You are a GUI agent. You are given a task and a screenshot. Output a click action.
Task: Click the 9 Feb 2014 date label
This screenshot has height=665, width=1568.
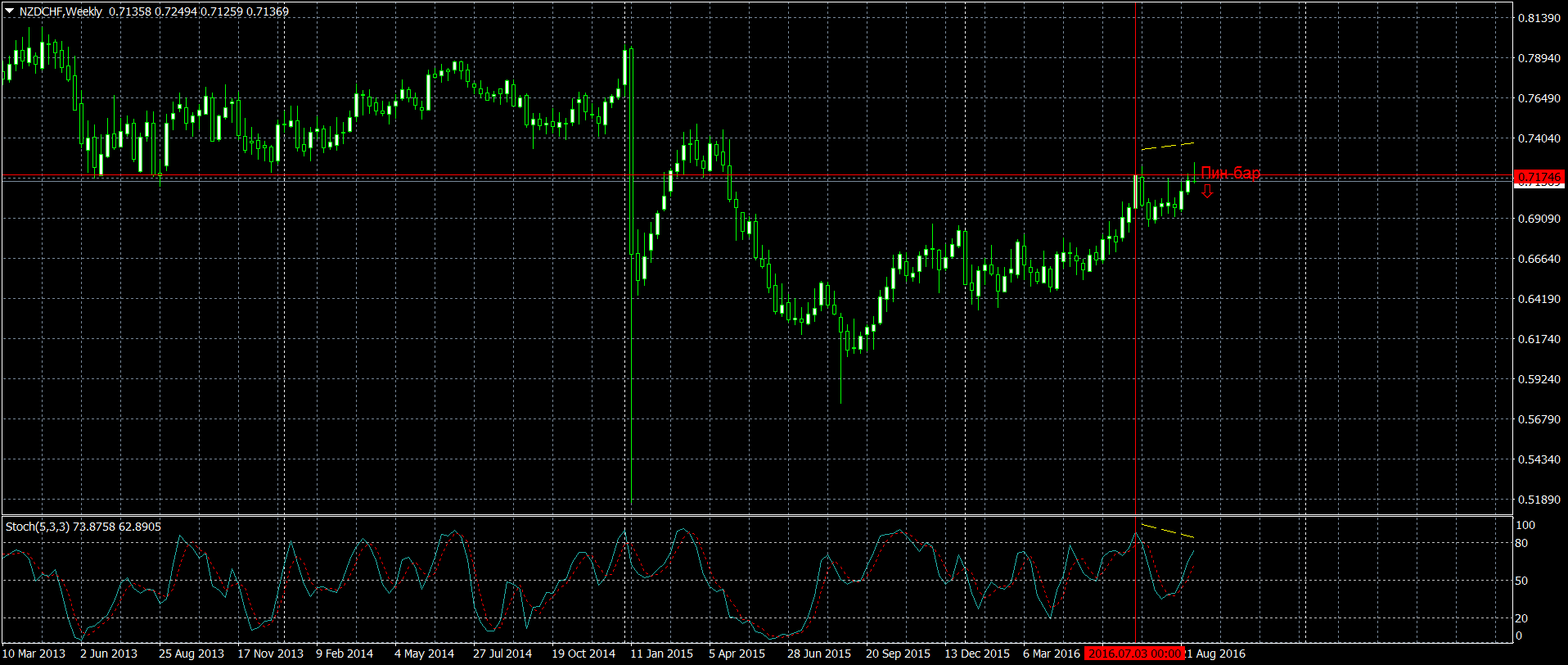pos(345,654)
